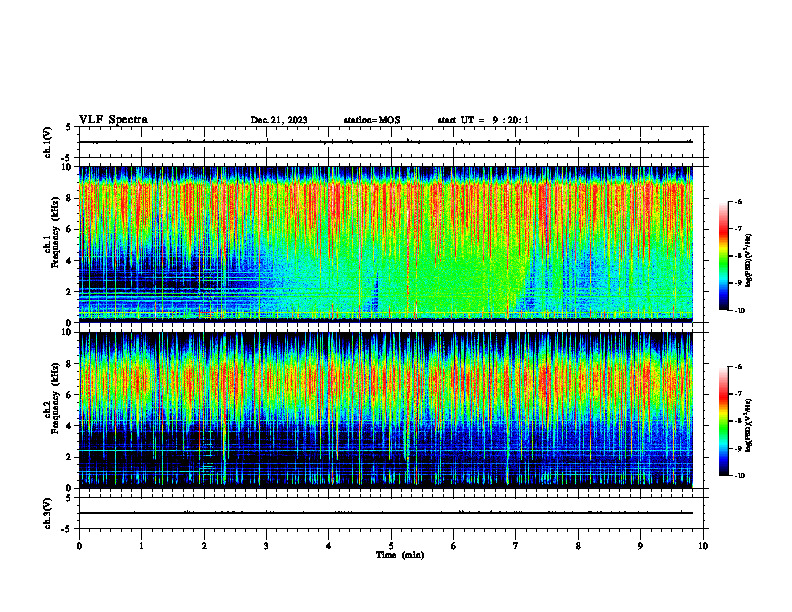
Task: Click the "-10" label on ch.1 colorbar
Action: pos(739,311)
